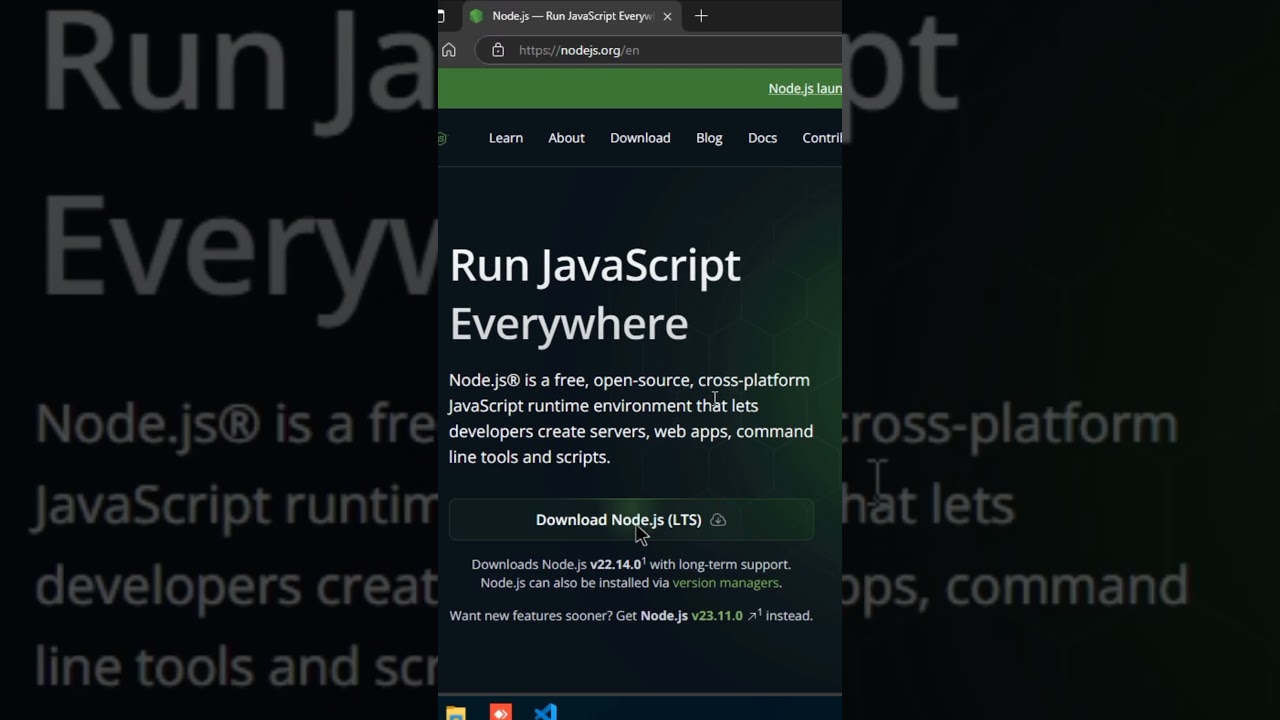The width and height of the screenshot is (1280, 720).
Task: Follow the version managers link
Action: click(725, 583)
